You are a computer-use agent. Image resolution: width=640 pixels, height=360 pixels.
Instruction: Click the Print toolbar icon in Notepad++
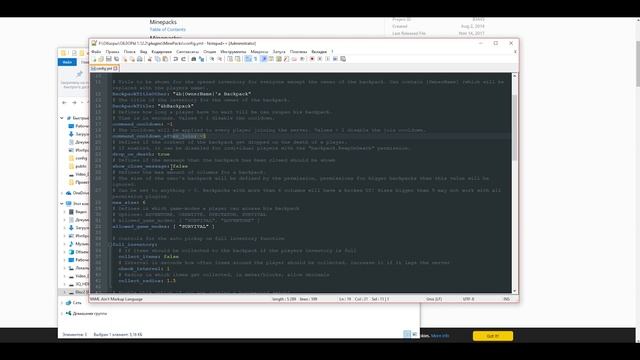pos(140,59)
